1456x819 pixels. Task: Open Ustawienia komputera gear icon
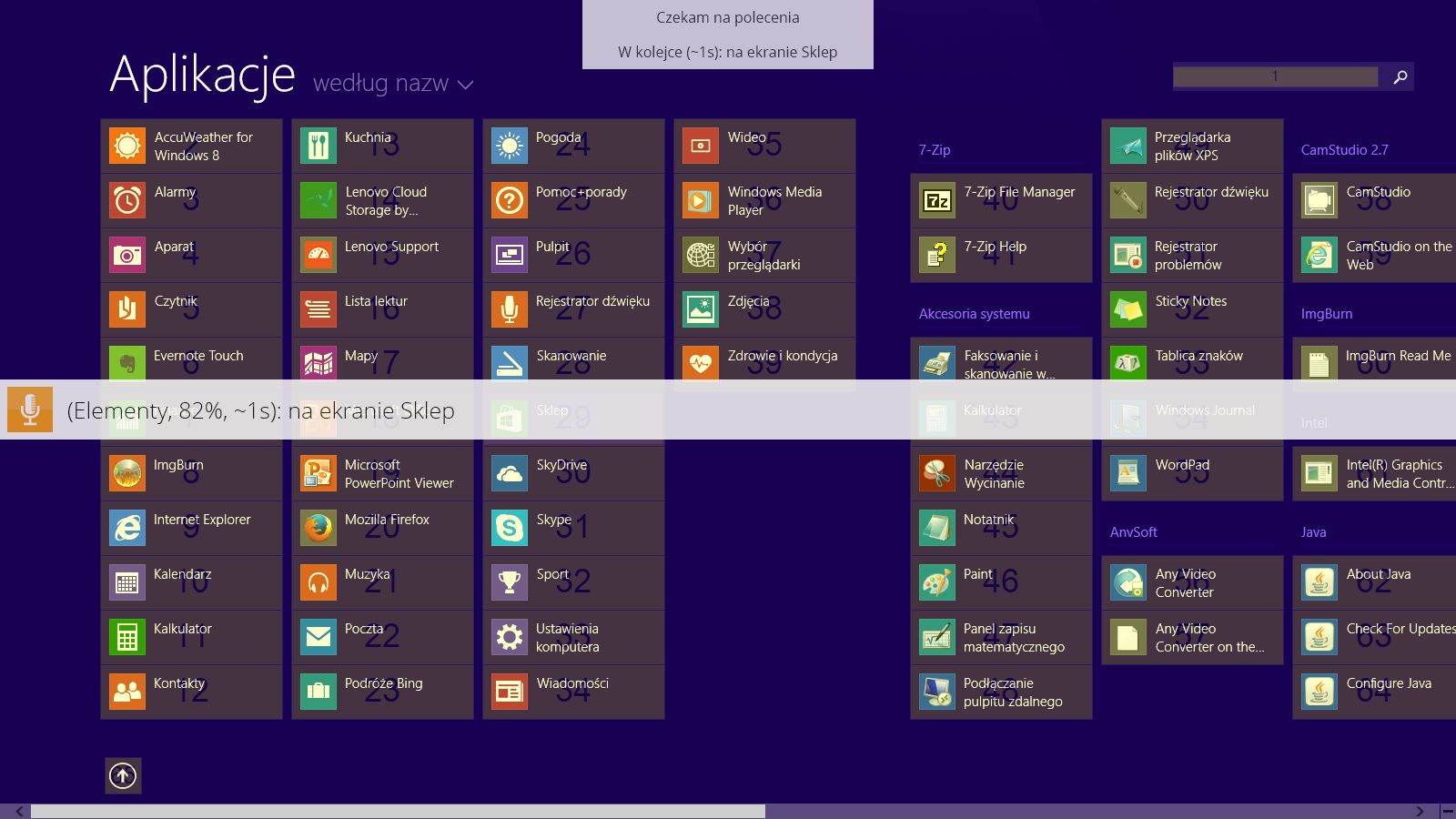pos(510,637)
